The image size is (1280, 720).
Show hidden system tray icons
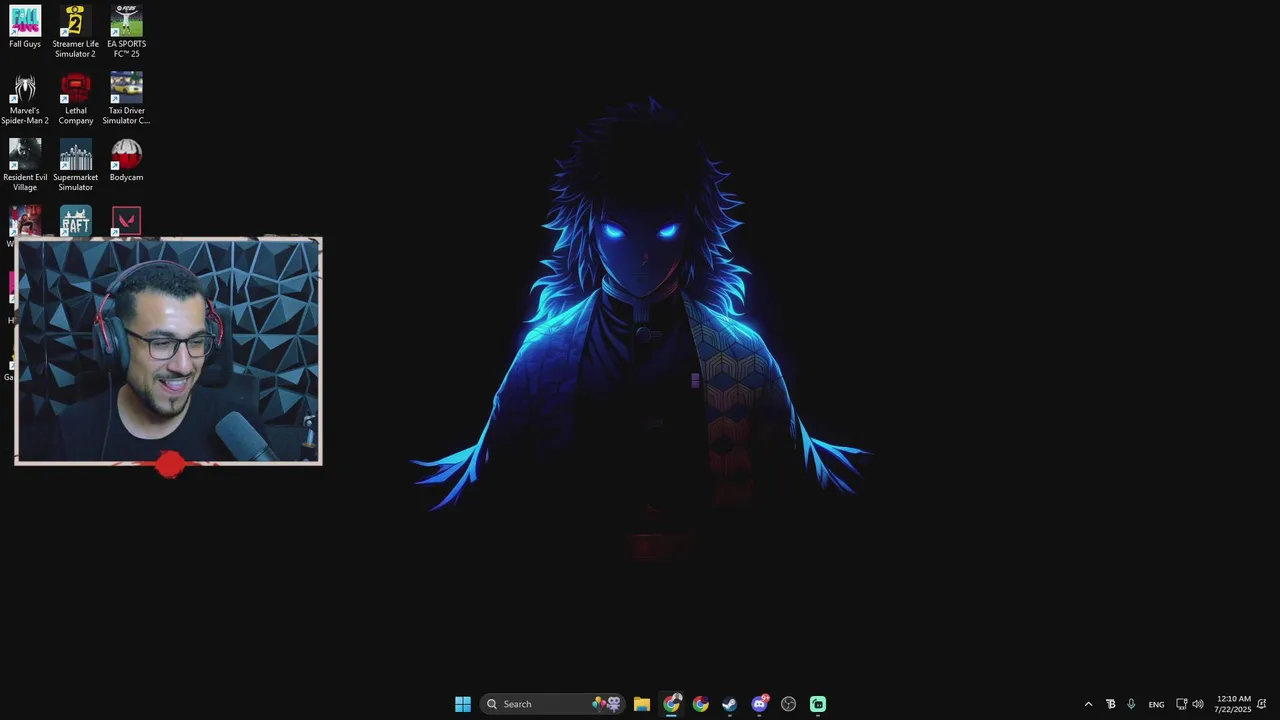pyautogui.click(x=1089, y=704)
